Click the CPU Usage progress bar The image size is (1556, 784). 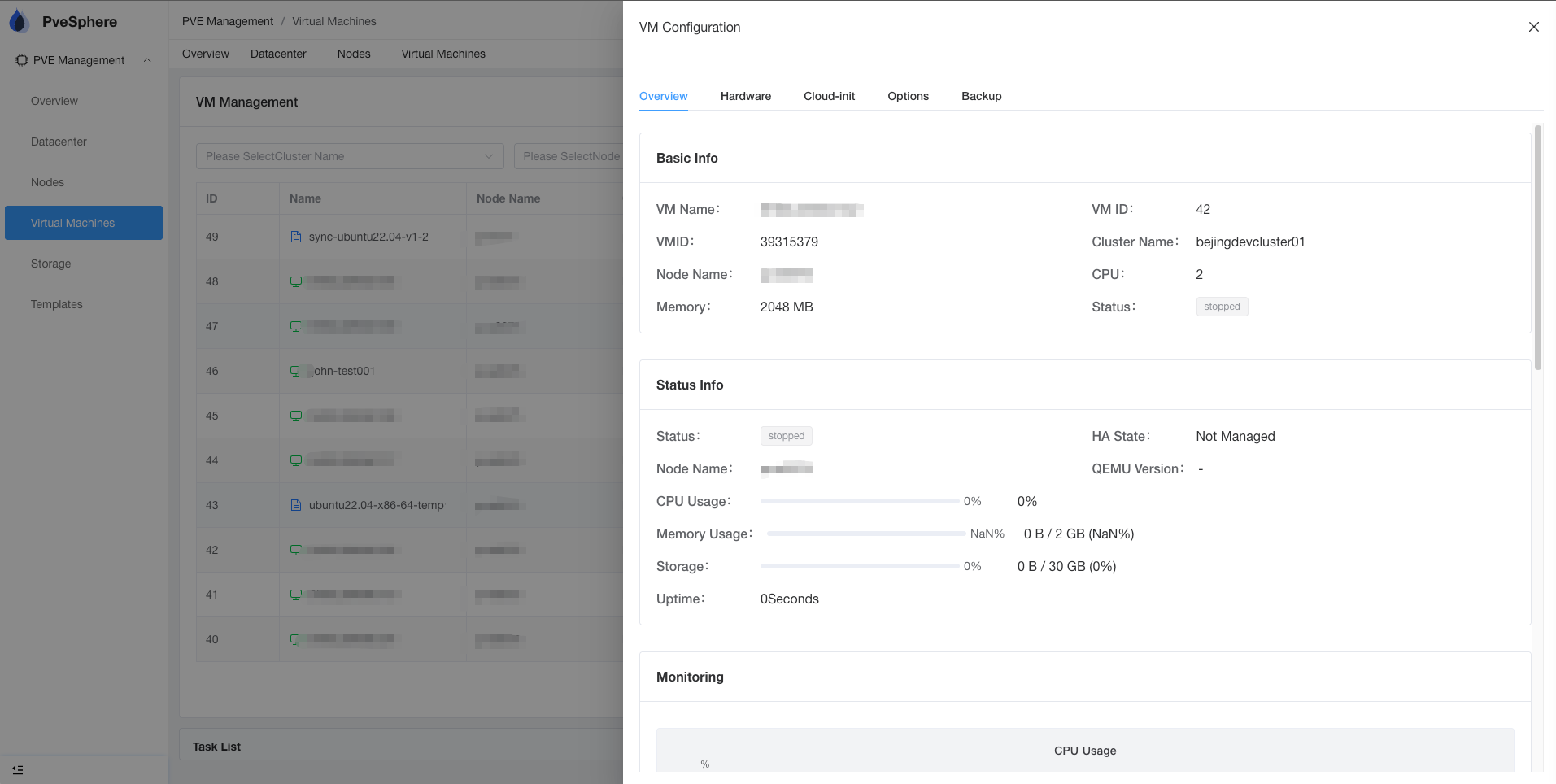tap(859, 501)
